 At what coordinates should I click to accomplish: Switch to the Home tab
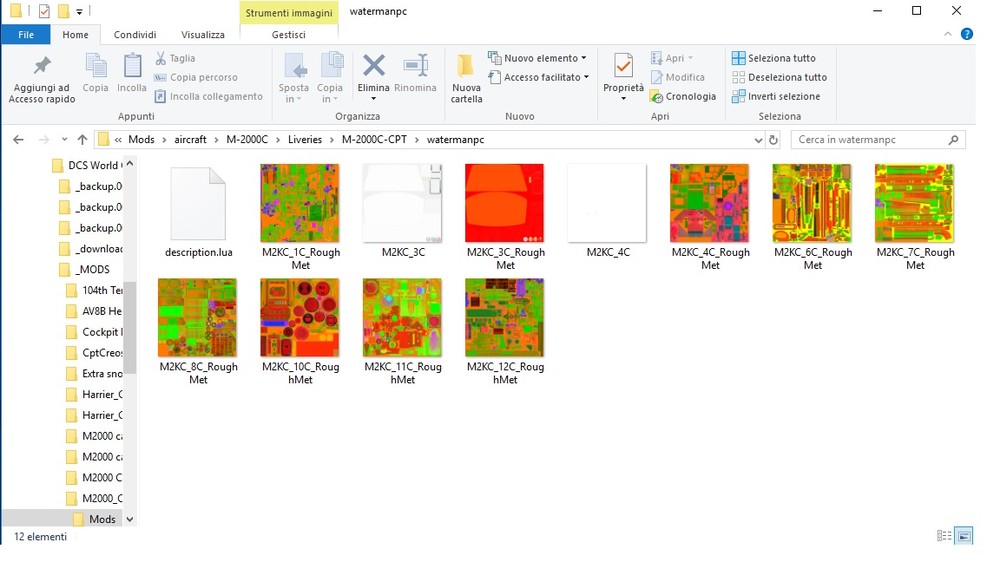coord(75,34)
